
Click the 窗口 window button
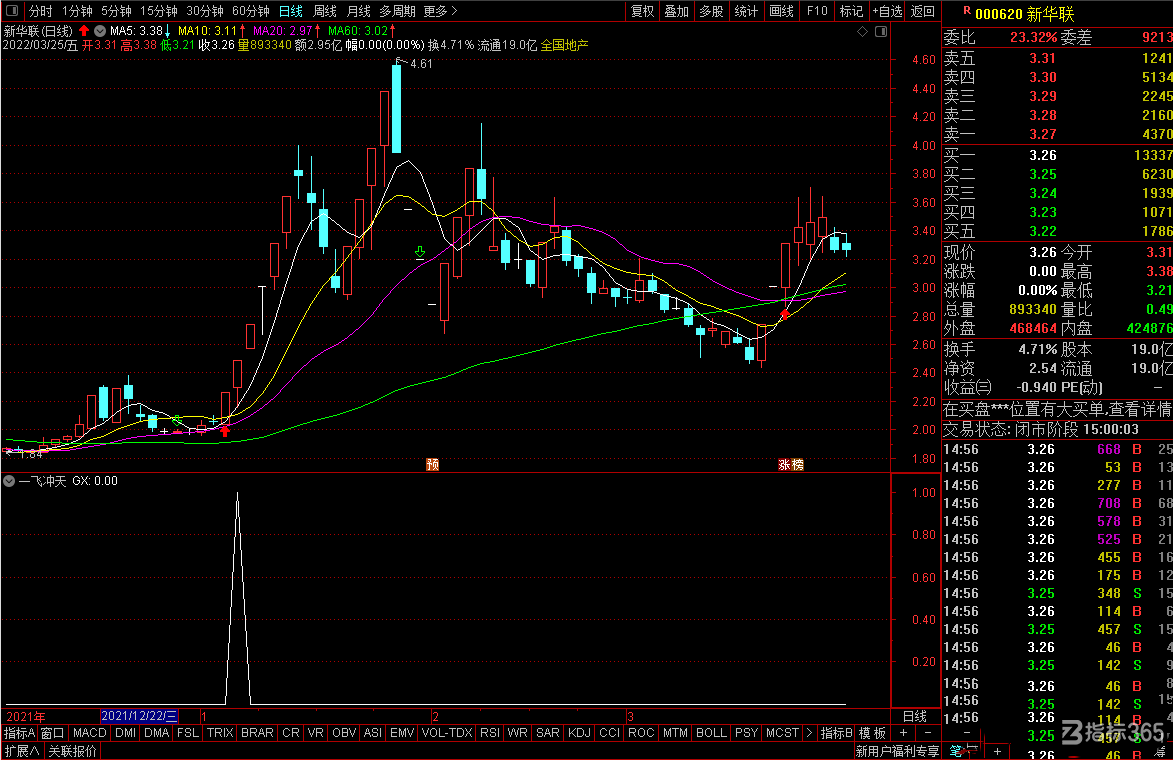(x=52, y=733)
